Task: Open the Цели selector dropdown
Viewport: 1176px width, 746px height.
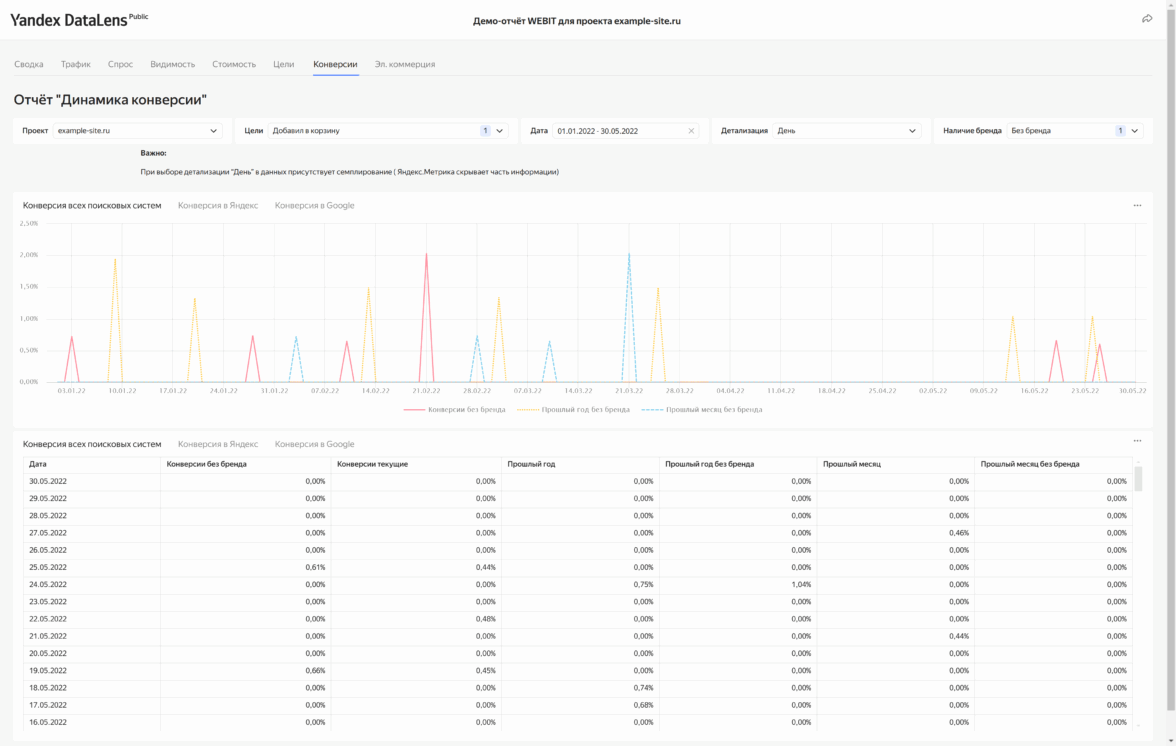Action: coord(387,131)
